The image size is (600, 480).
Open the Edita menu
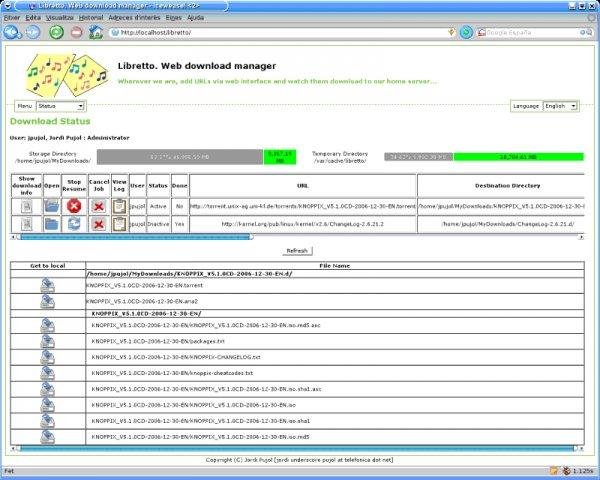point(33,18)
